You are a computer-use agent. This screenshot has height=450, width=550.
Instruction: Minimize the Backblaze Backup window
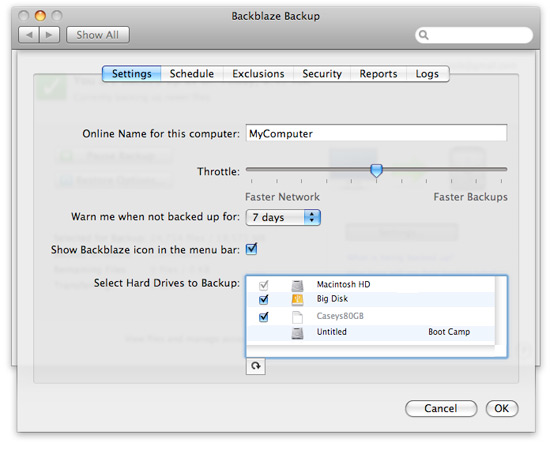[x=40, y=16]
